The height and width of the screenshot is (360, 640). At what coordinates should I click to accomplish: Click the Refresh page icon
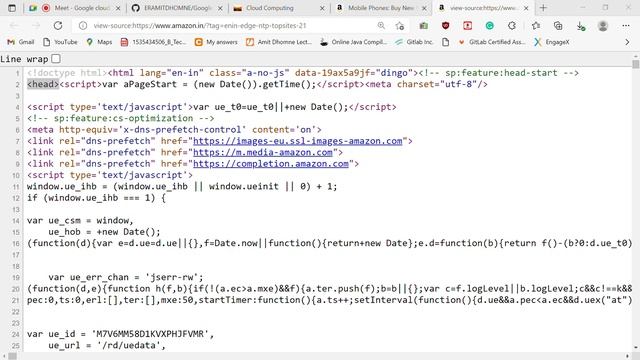(58, 25)
